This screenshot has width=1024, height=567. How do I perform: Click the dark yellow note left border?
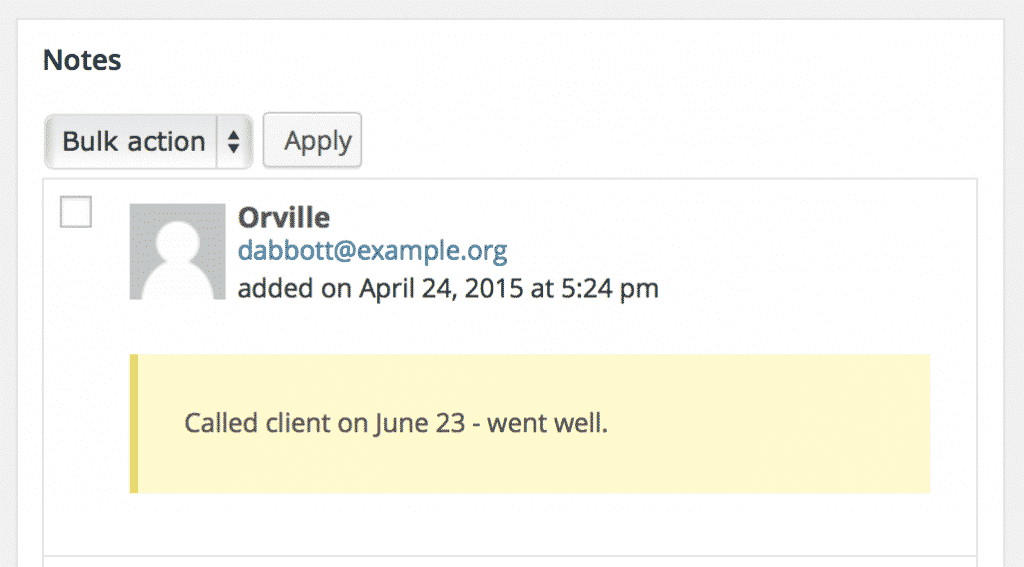134,423
